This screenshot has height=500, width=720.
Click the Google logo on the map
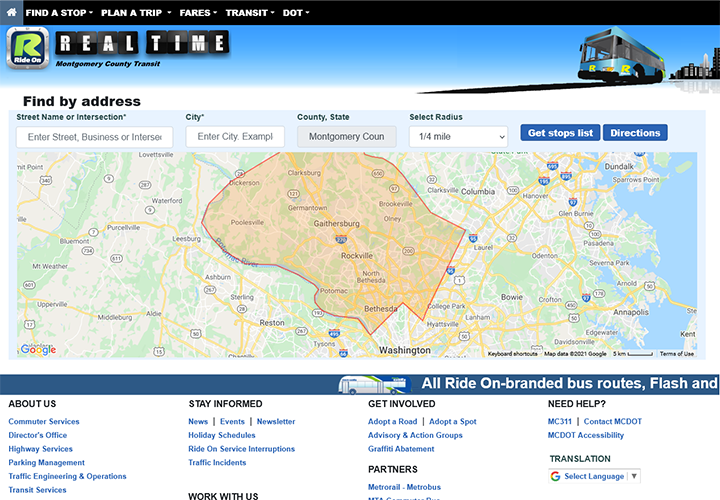tap(38, 350)
